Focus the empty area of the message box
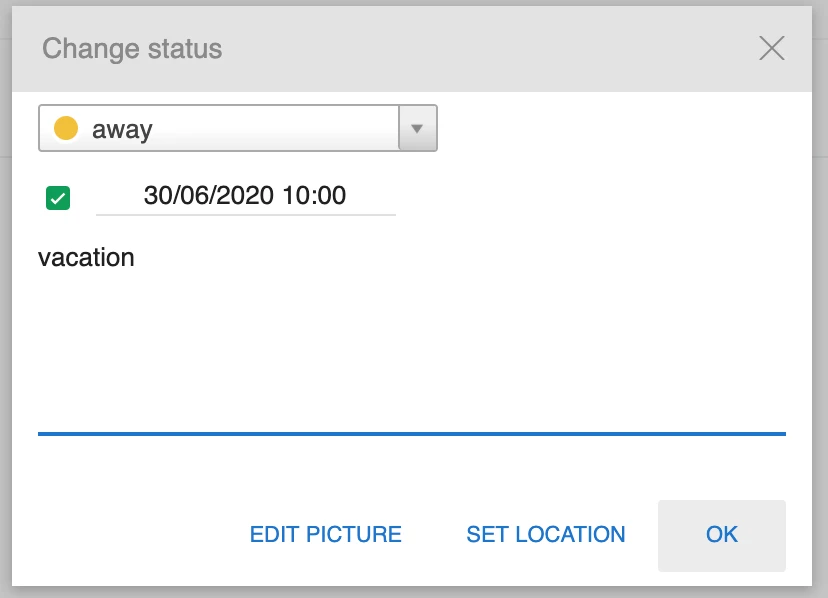The width and height of the screenshot is (828, 598). [410, 350]
